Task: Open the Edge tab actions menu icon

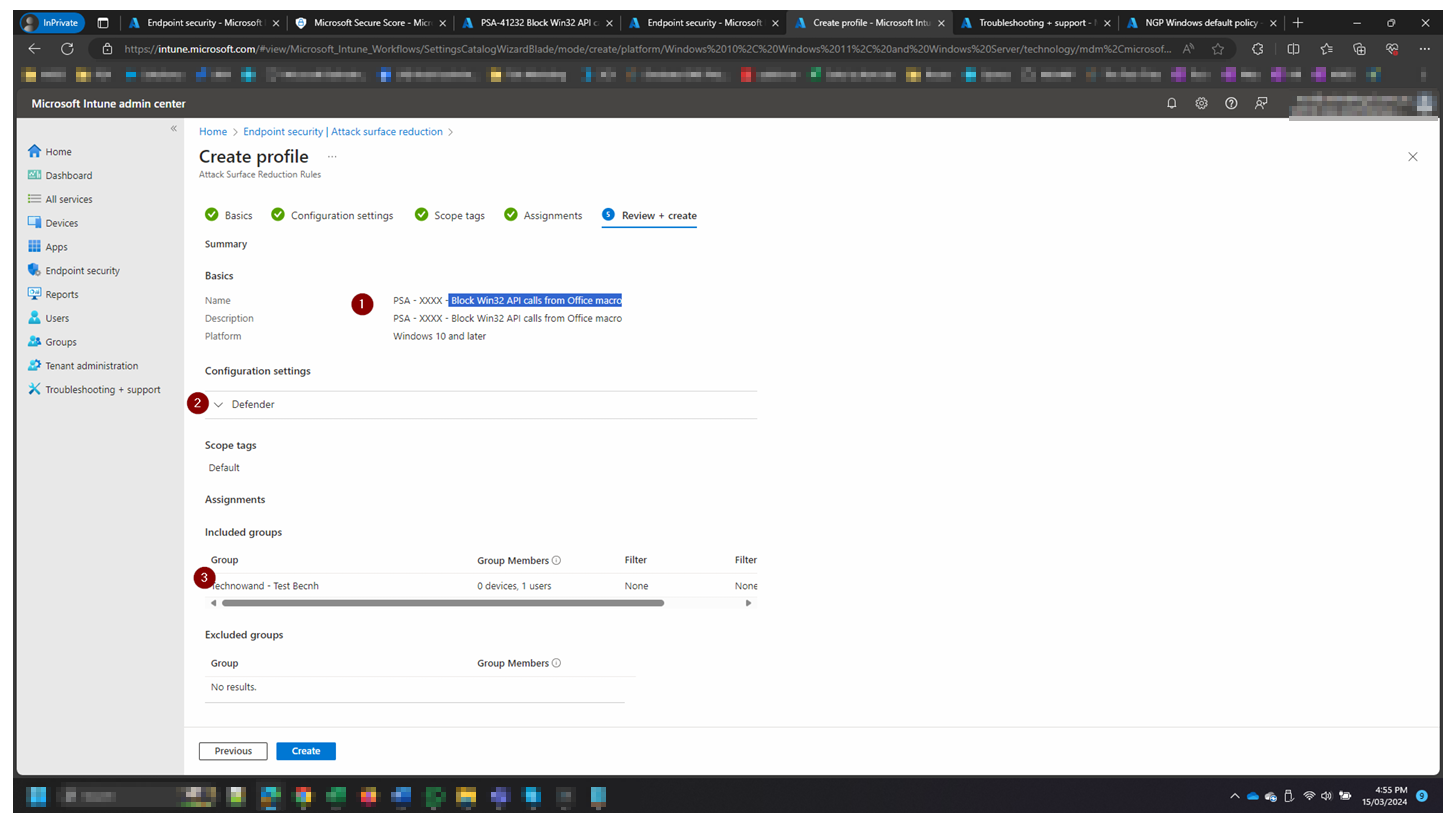Action: point(103,22)
